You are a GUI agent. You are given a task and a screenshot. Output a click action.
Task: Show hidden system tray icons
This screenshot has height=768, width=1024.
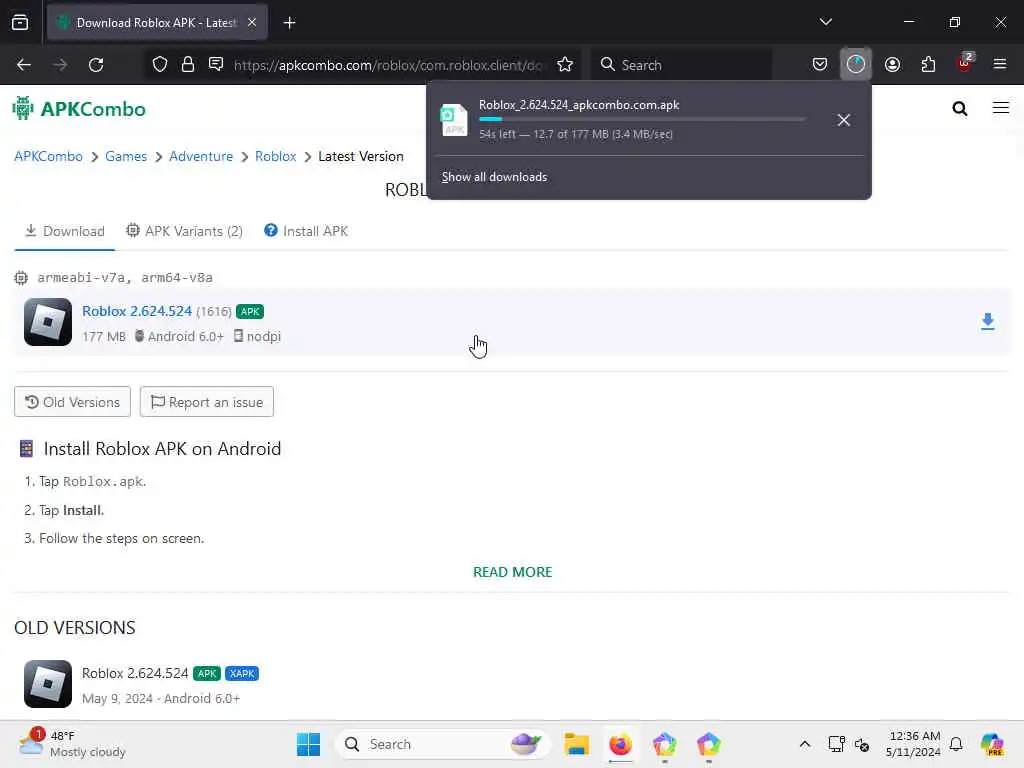(805, 744)
